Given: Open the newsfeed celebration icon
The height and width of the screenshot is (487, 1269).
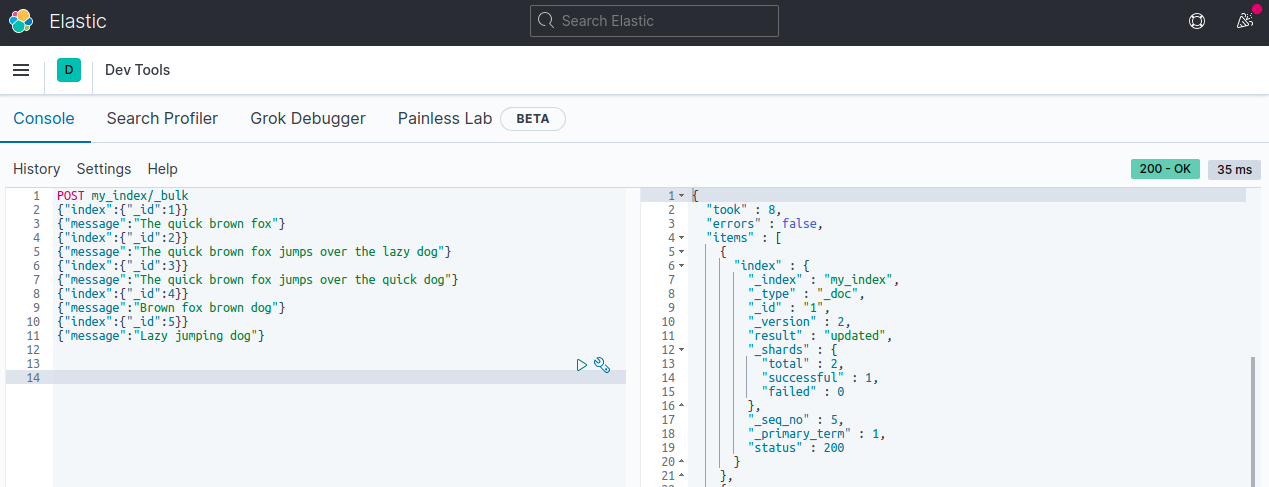Looking at the screenshot, I should [1245, 21].
